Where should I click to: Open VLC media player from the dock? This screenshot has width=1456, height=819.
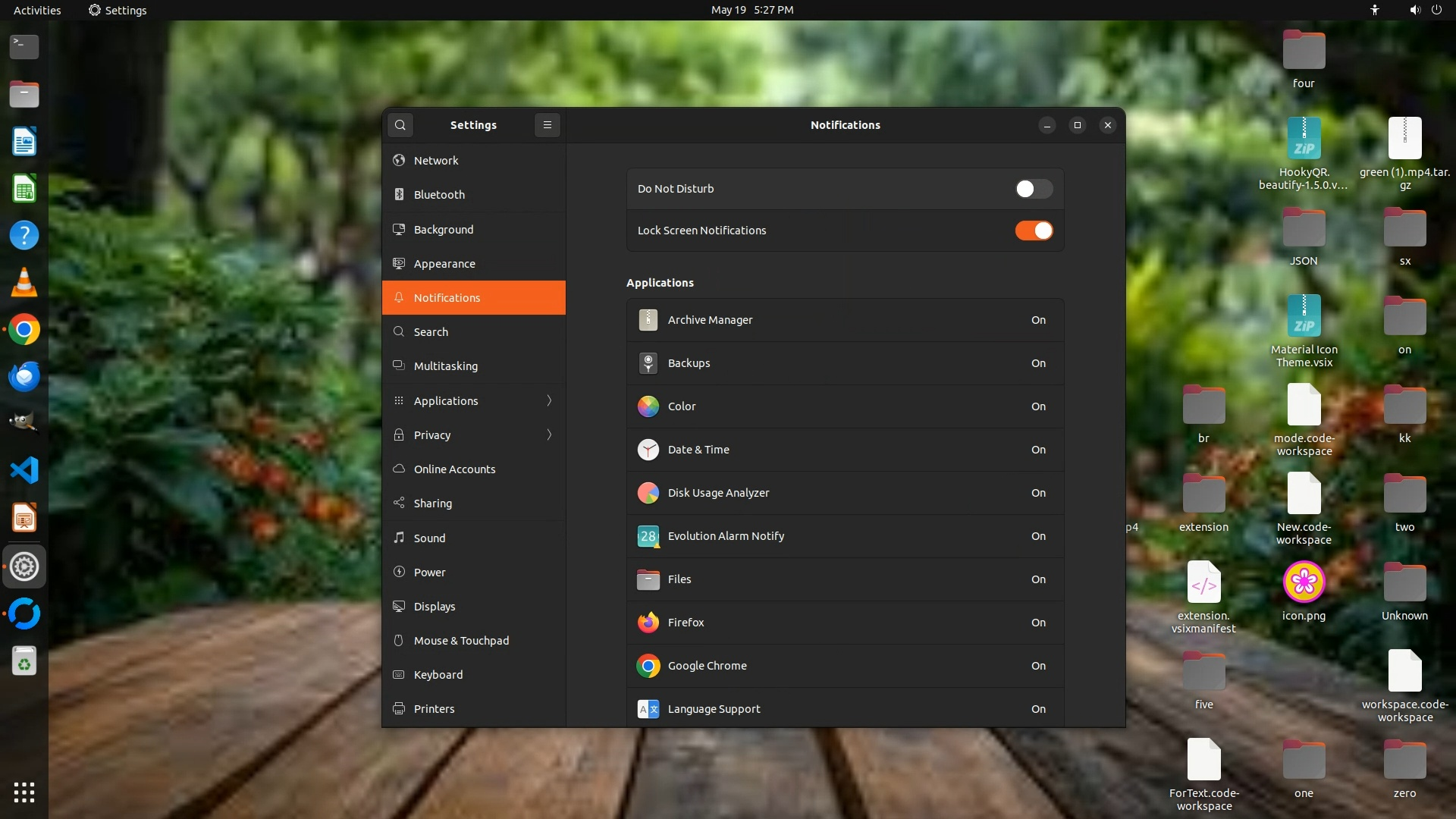point(24,283)
